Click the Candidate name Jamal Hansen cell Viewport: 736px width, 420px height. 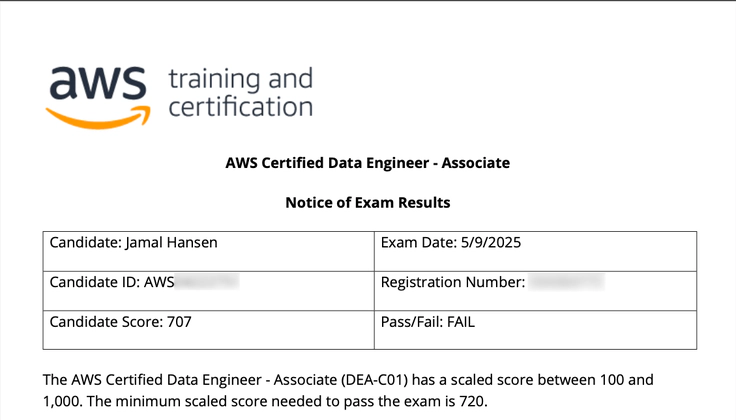click(208, 251)
